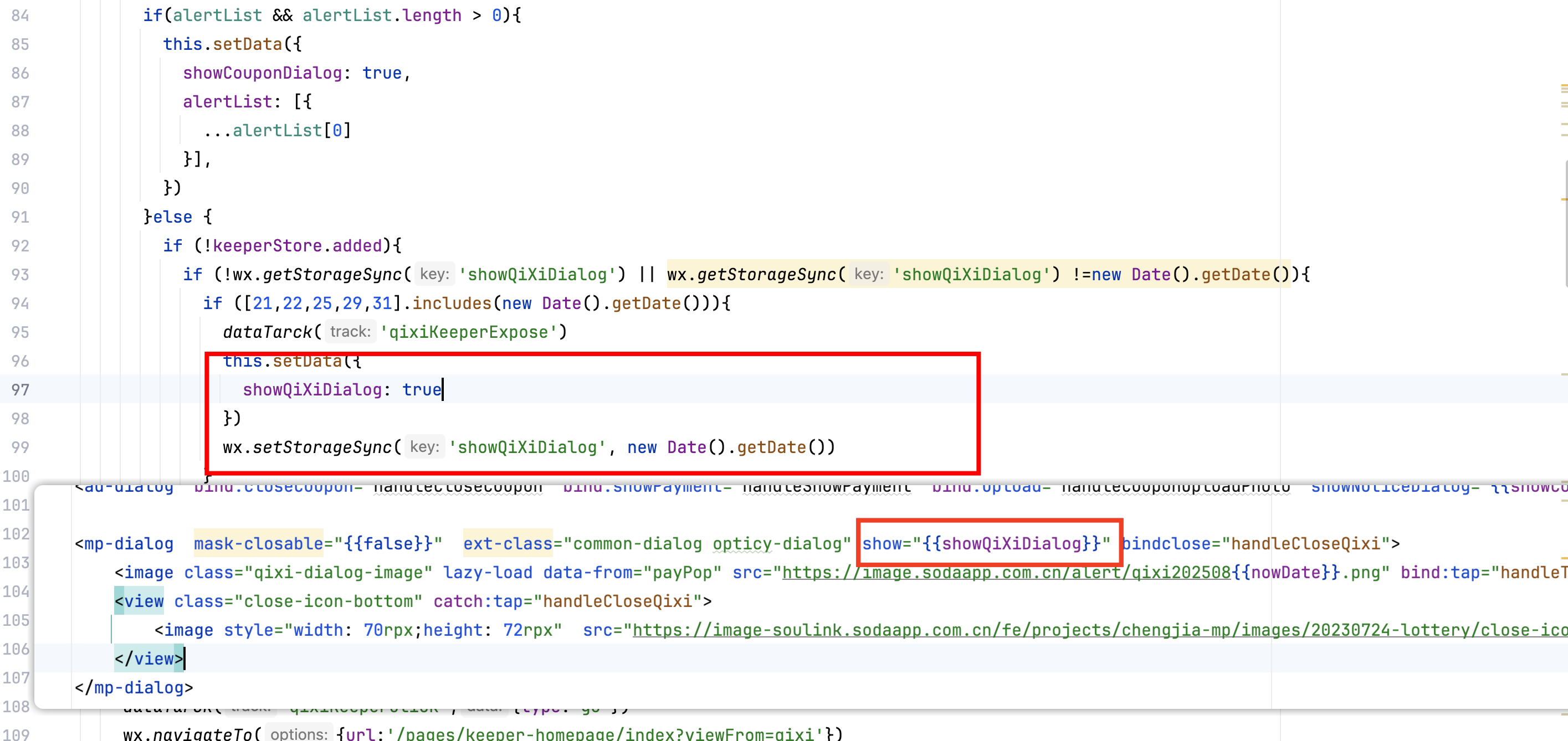Click line number 97 in the gutter

[20, 390]
